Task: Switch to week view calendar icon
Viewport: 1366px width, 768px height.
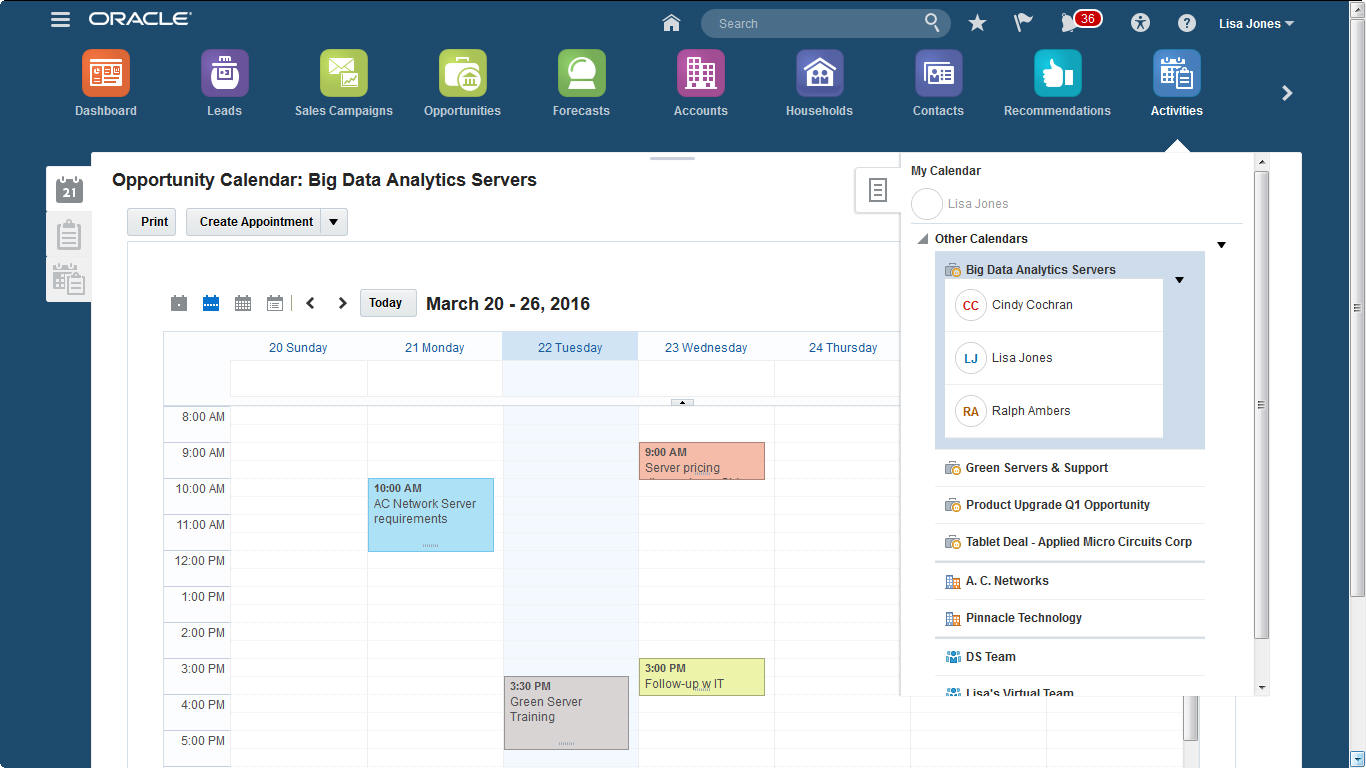Action: [211, 303]
